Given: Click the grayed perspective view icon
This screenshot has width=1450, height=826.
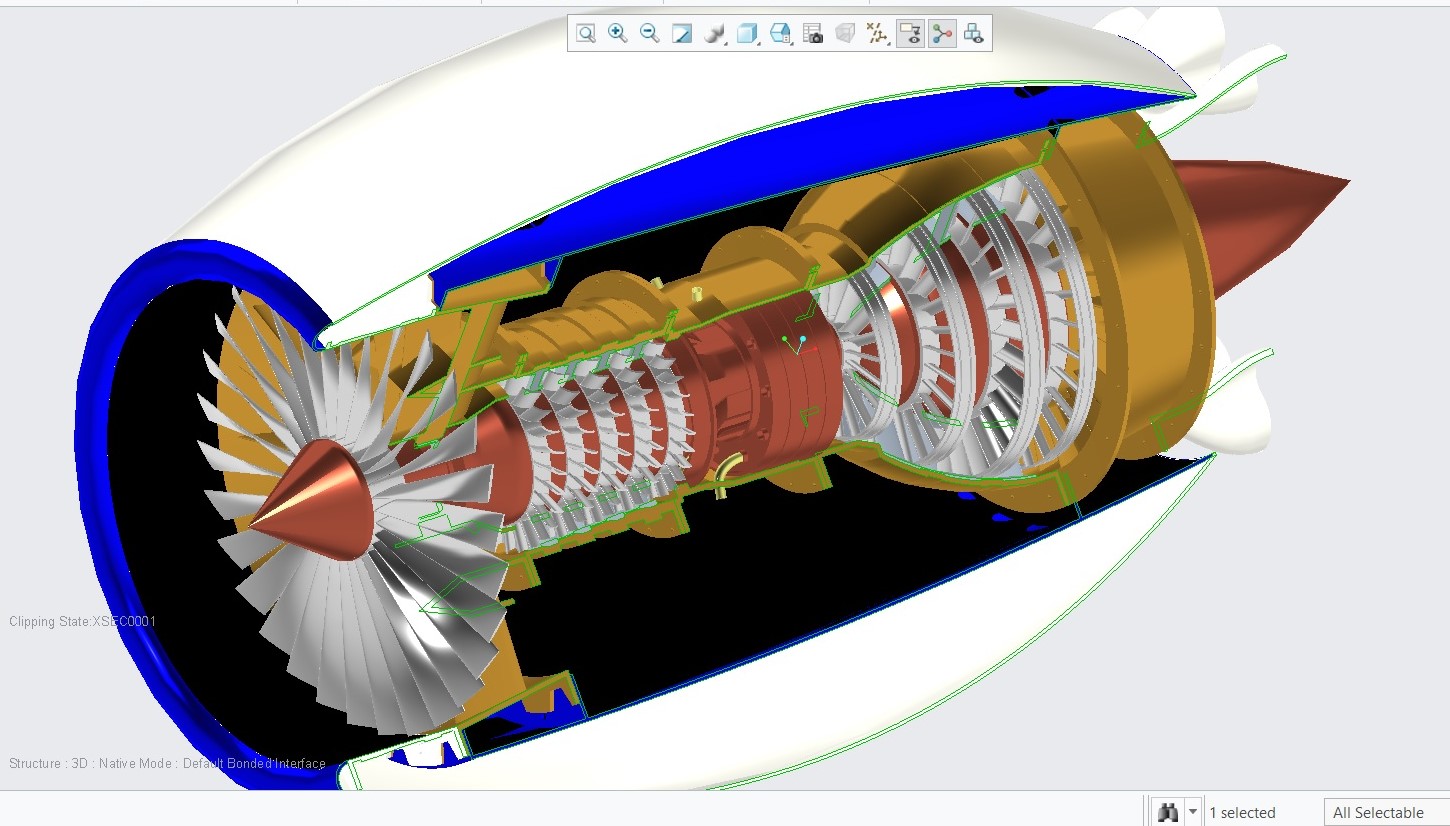Looking at the screenshot, I should (x=845, y=34).
